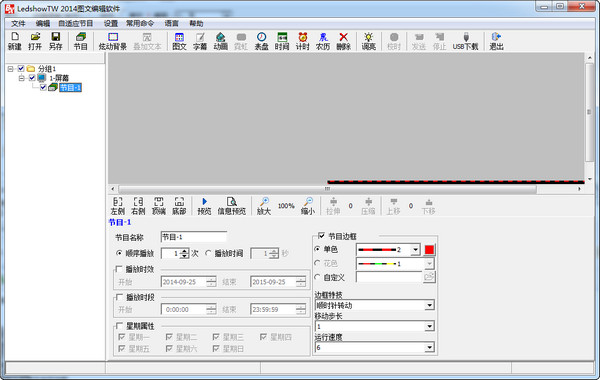Open the 边框特技 border effect dropdown
600x380 pixels.
[x=430, y=305]
